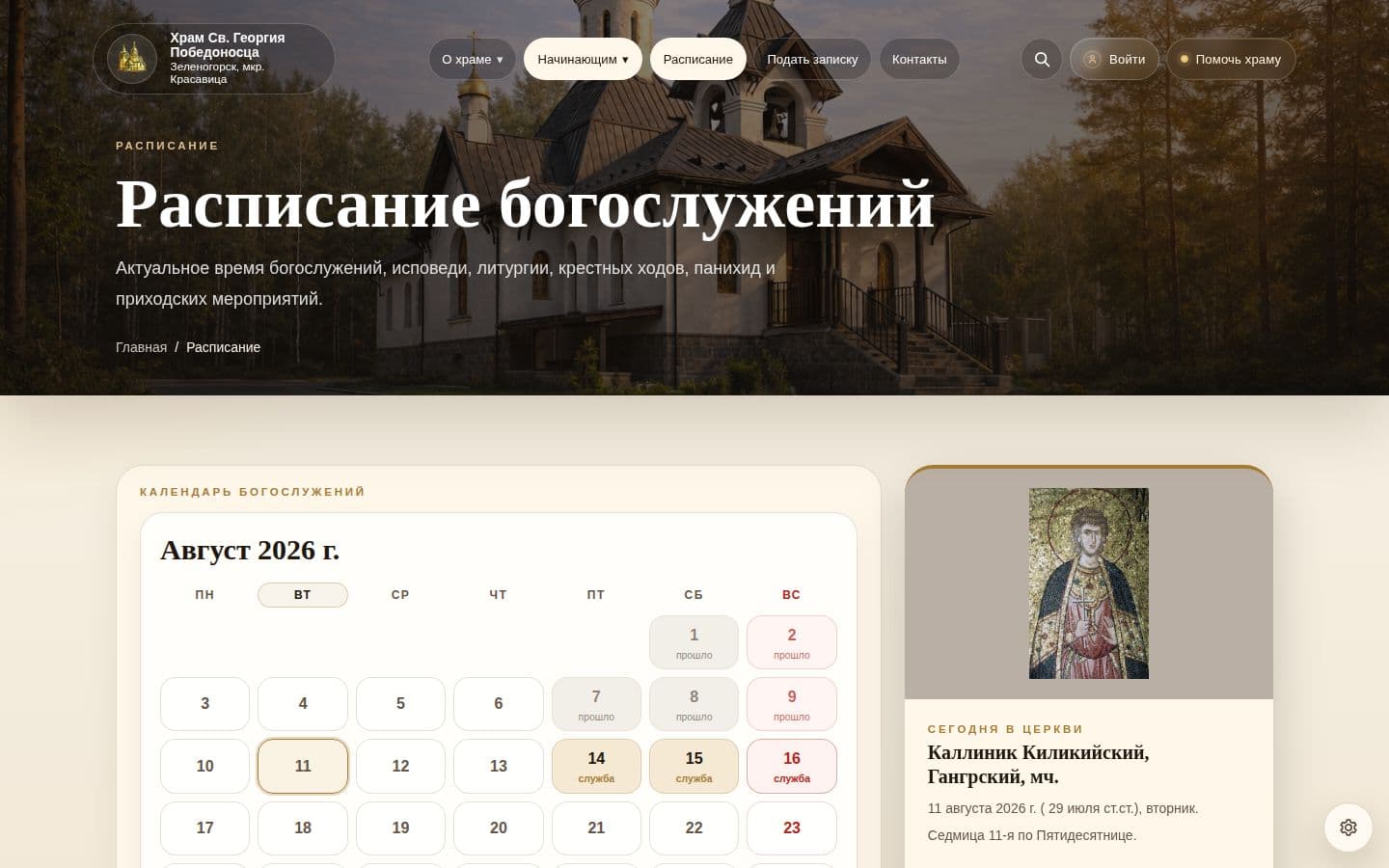
Task: Follow the 'Главная' breadcrumb link
Action: [x=141, y=347]
